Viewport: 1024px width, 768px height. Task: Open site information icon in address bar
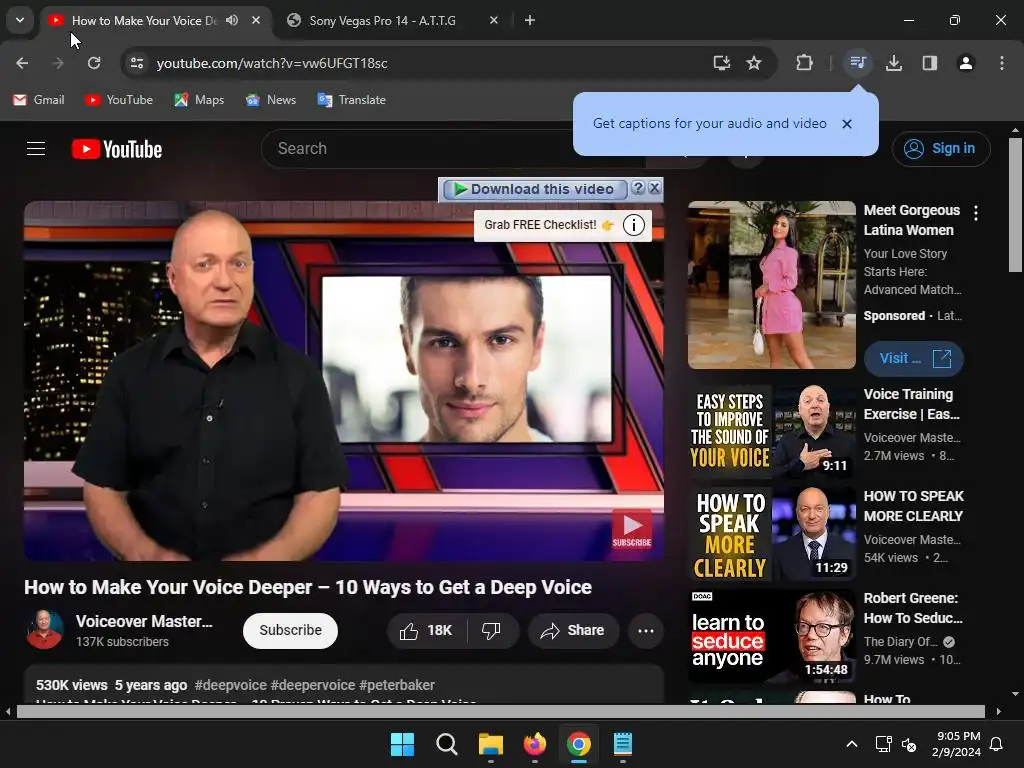pos(136,63)
